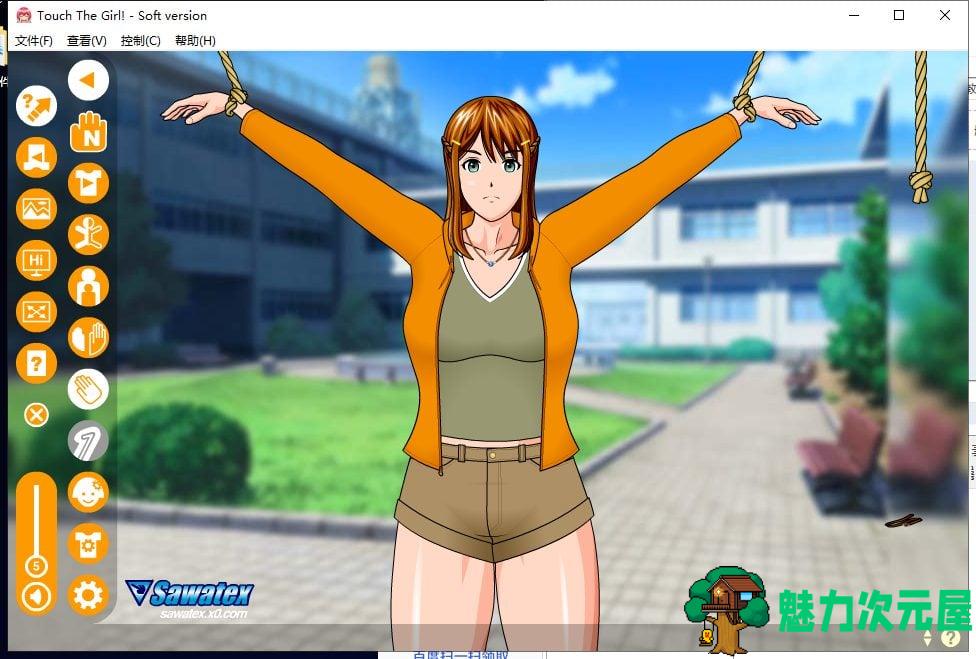Click the gray number 1 icon
The image size is (976, 659).
pyautogui.click(x=88, y=441)
